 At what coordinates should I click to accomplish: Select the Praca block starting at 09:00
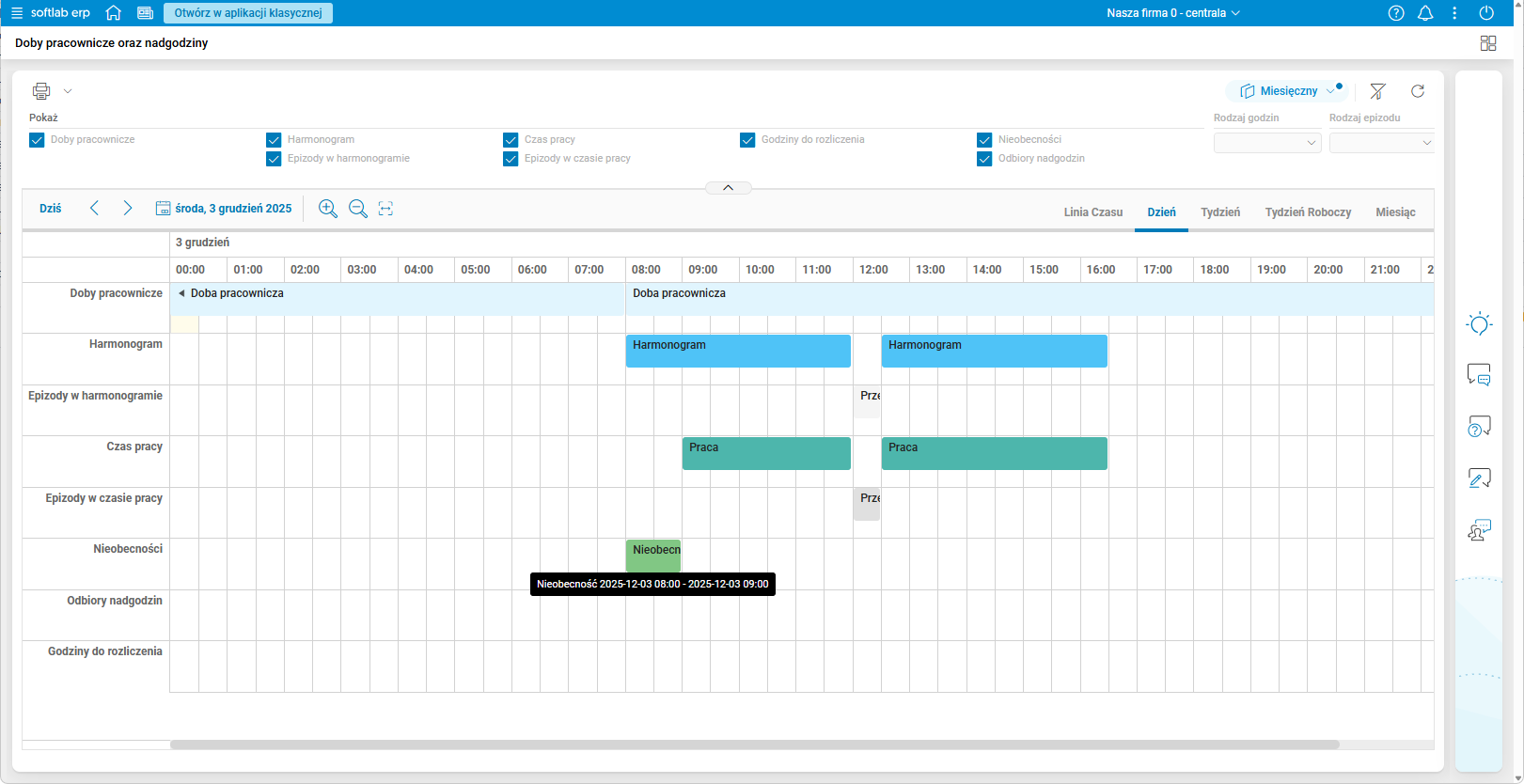click(766, 453)
